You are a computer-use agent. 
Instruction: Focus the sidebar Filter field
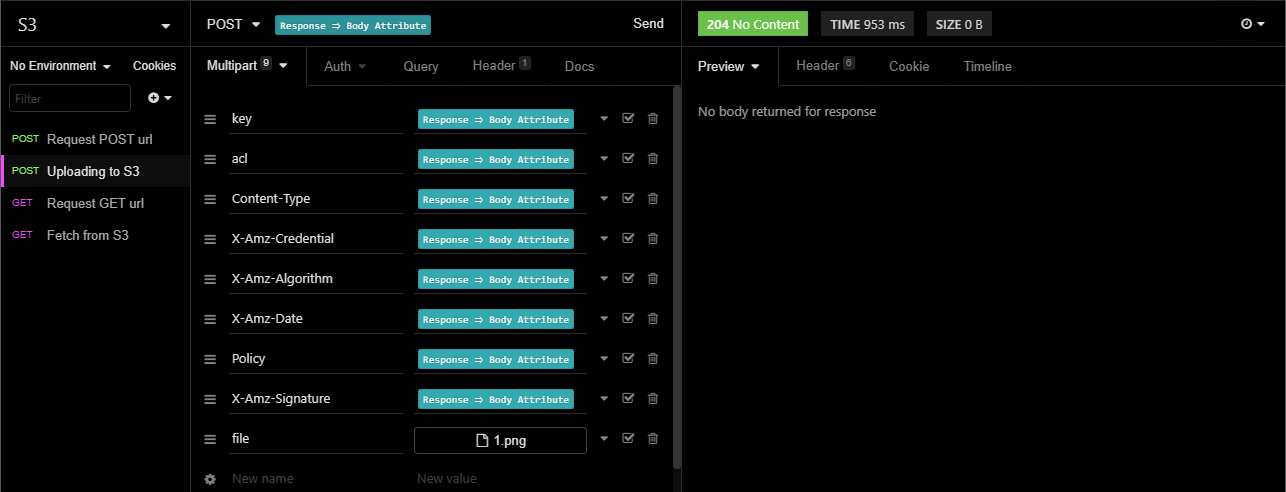pos(70,98)
